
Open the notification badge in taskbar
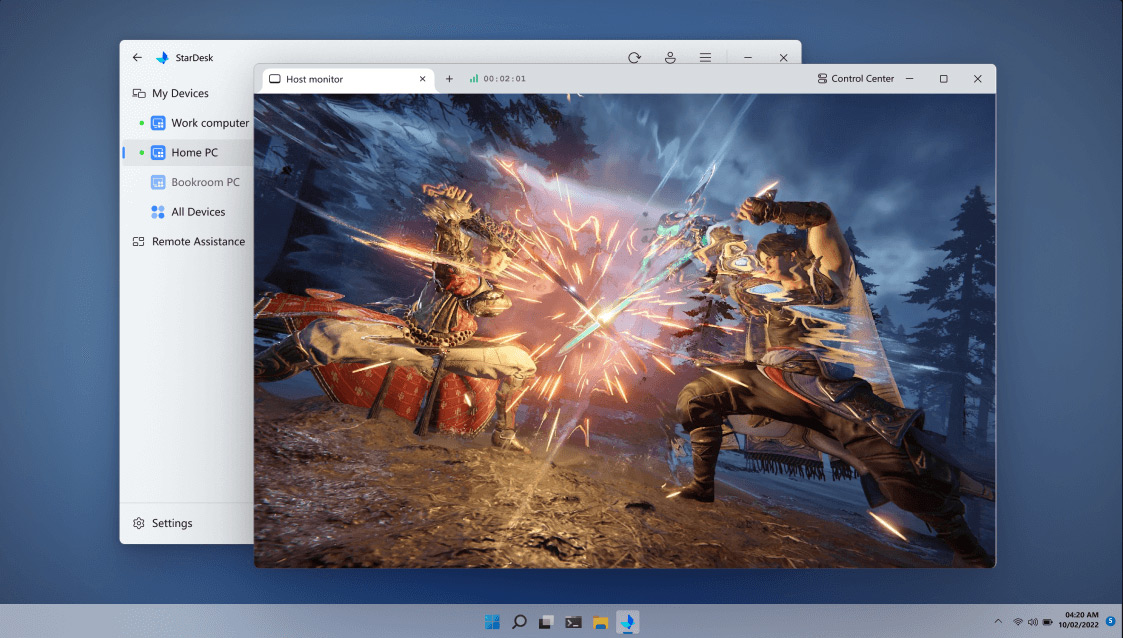point(1110,621)
